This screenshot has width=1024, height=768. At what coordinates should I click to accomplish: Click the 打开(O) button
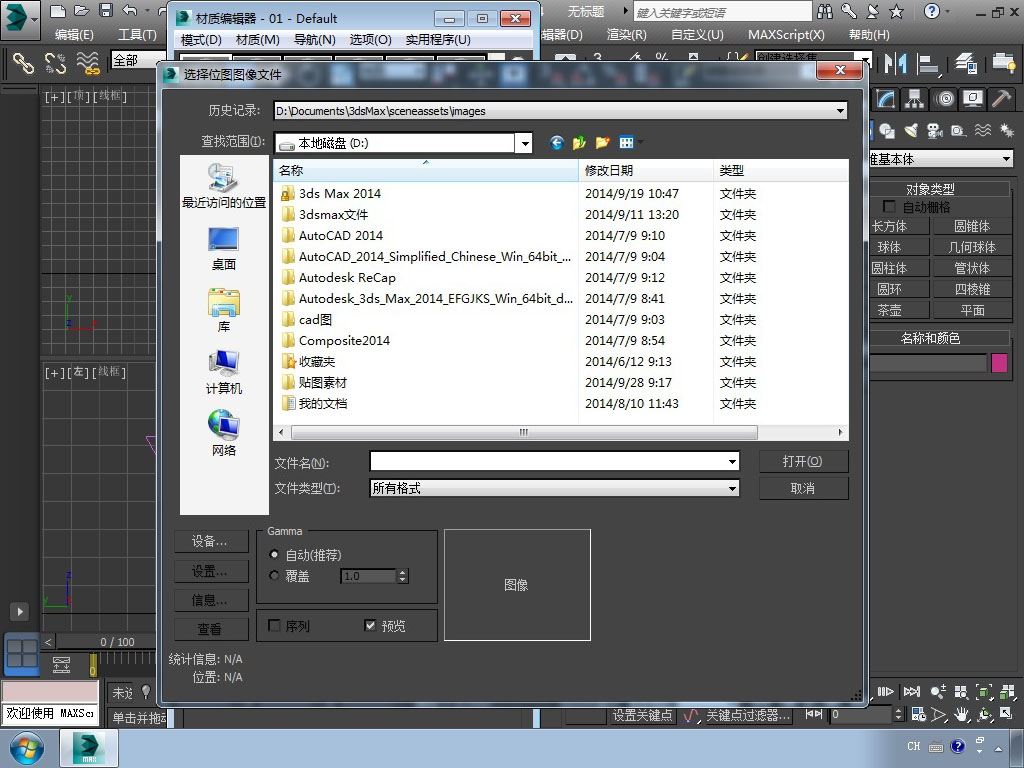tap(803, 461)
